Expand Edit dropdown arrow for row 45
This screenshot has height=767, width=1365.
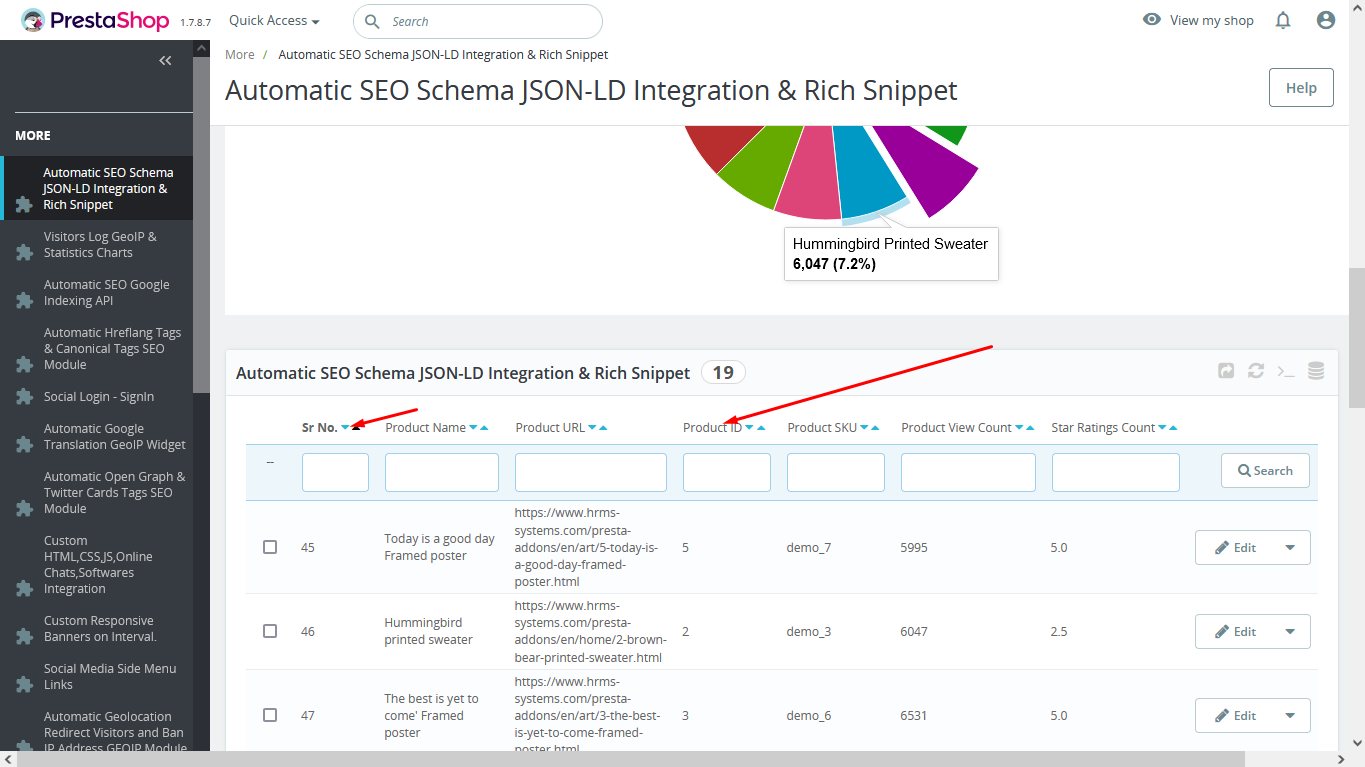[x=1290, y=547]
